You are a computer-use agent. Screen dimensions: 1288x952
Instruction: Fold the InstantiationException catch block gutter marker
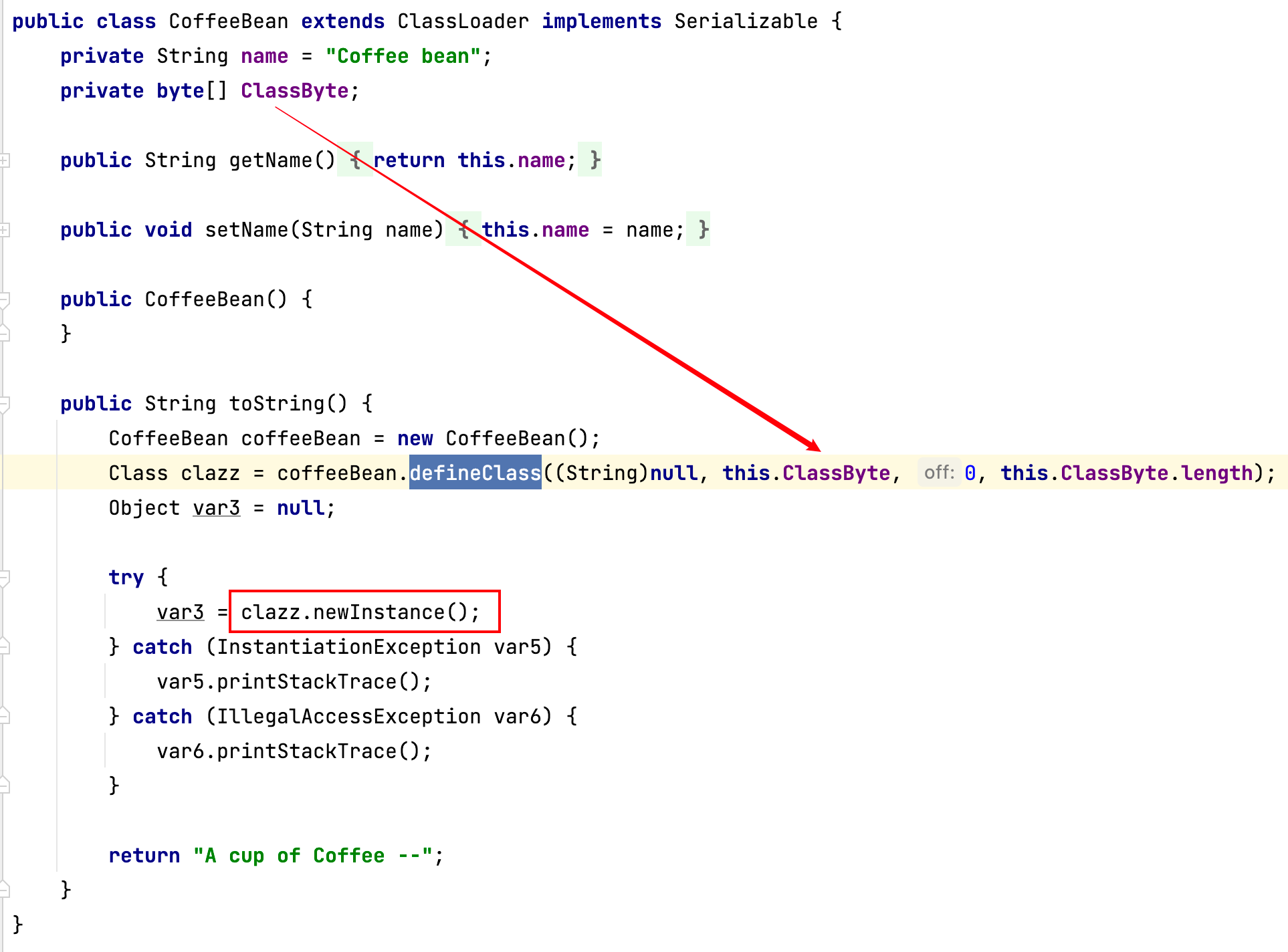pos(4,647)
